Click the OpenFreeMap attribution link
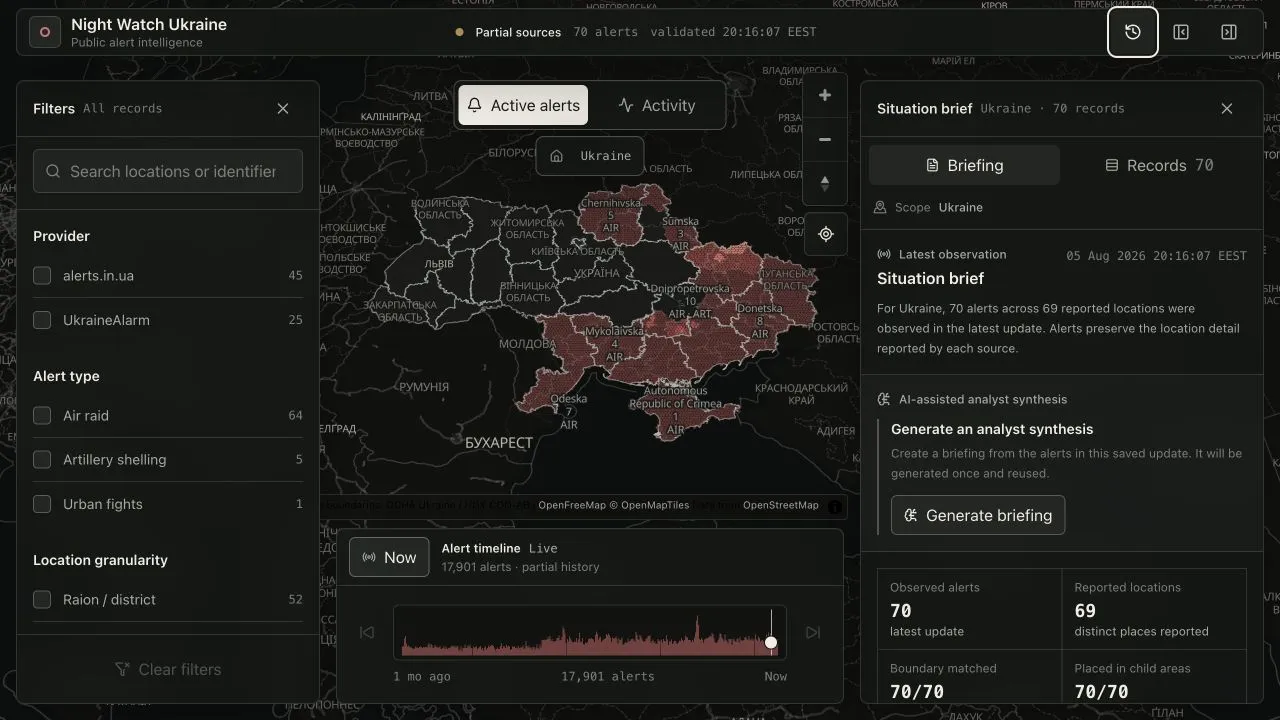 pyautogui.click(x=572, y=505)
